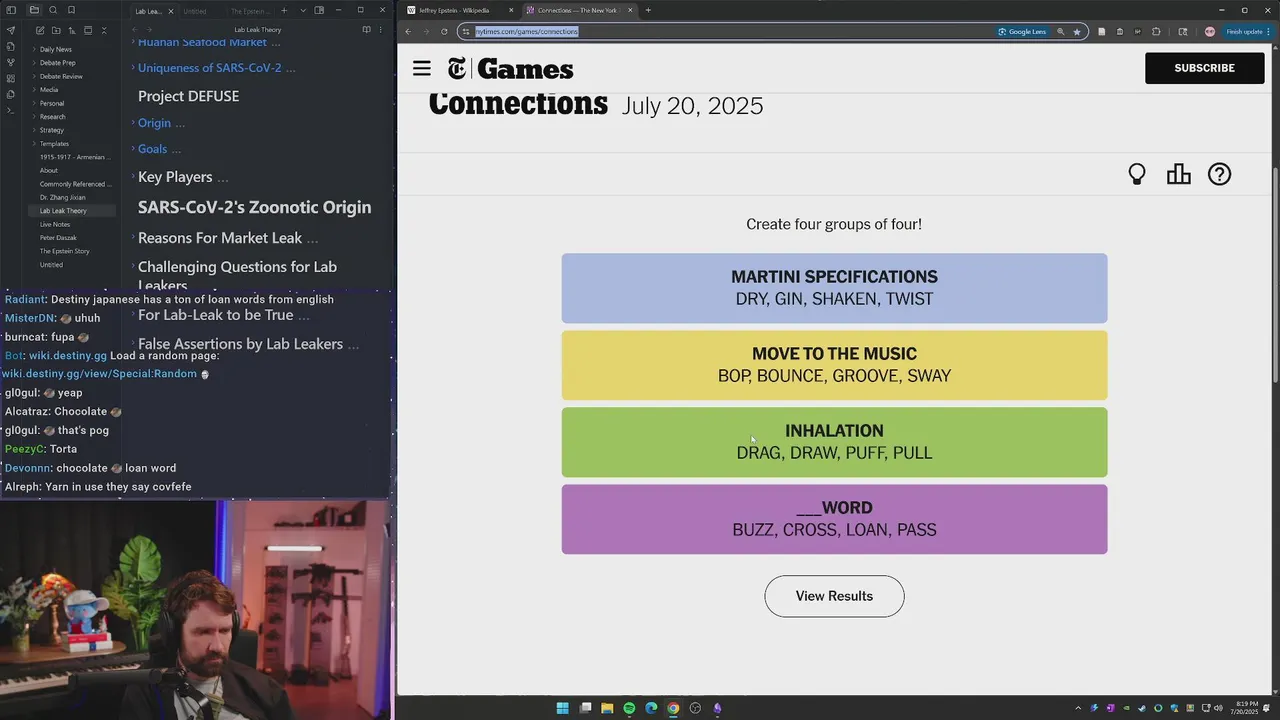The width and height of the screenshot is (1280, 720).
Task: Open the NYT Games hamburger menu
Action: pos(422,68)
